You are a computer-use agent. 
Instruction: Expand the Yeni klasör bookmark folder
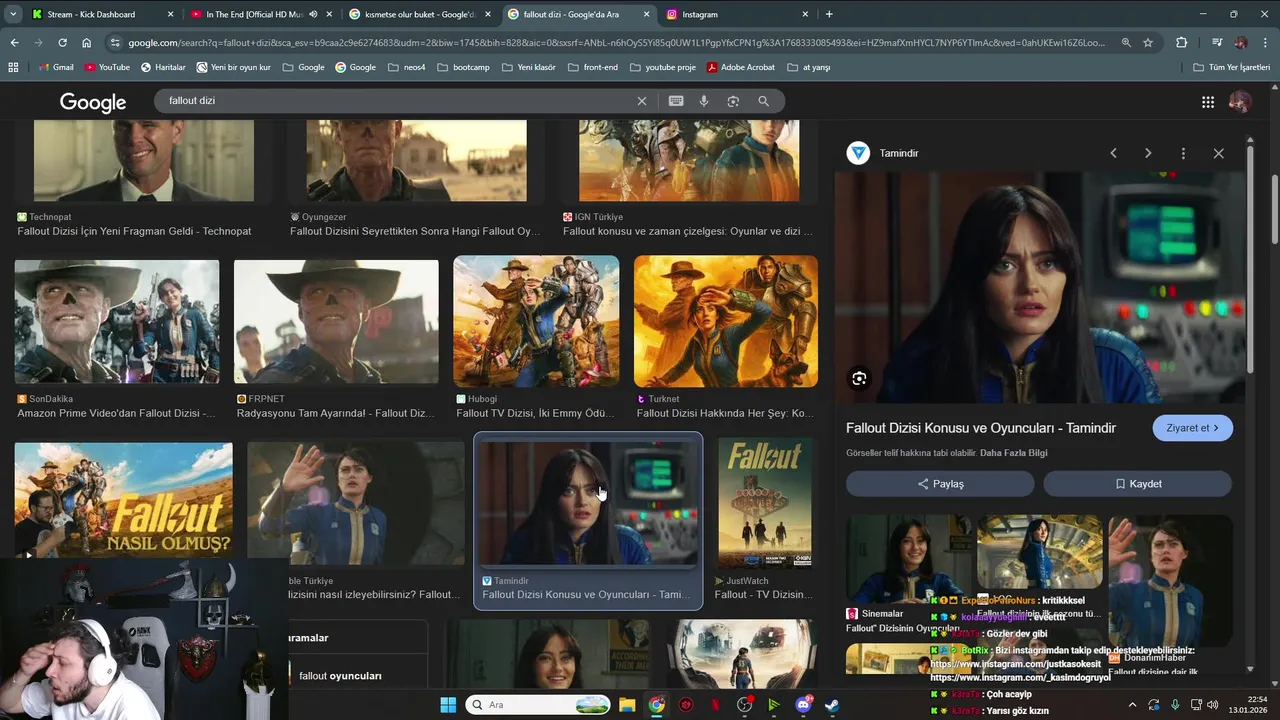[x=529, y=67]
